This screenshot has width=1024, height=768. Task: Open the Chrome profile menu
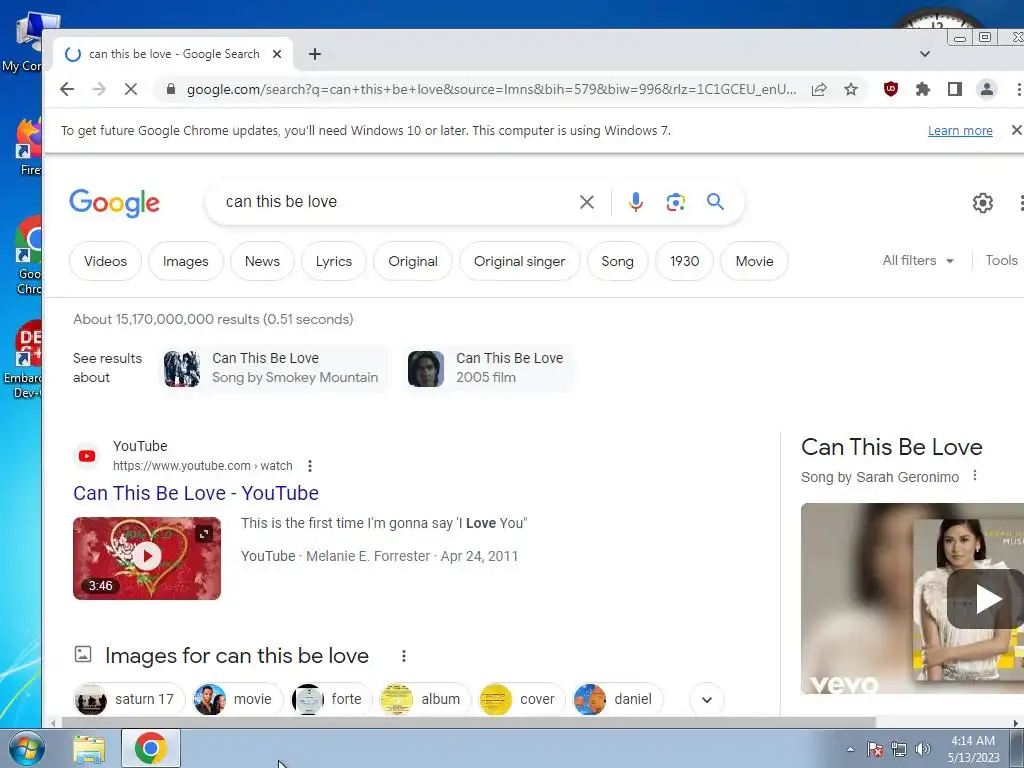(x=987, y=89)
